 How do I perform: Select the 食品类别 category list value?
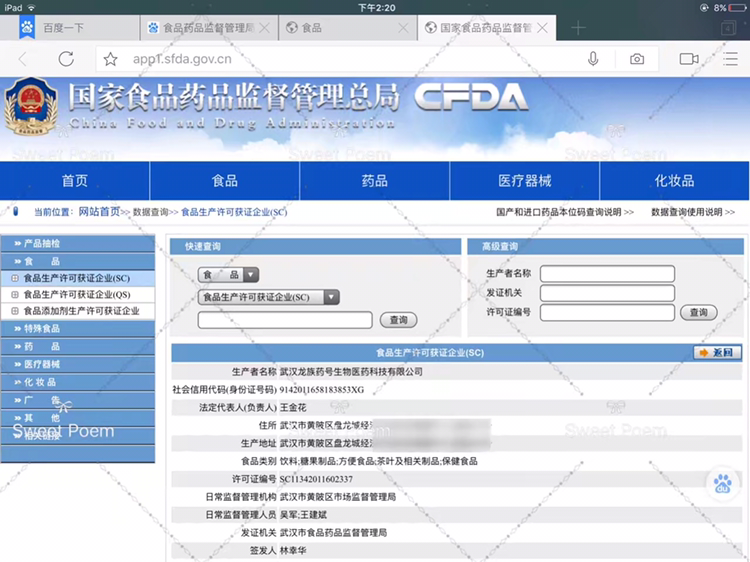point(378,461)
